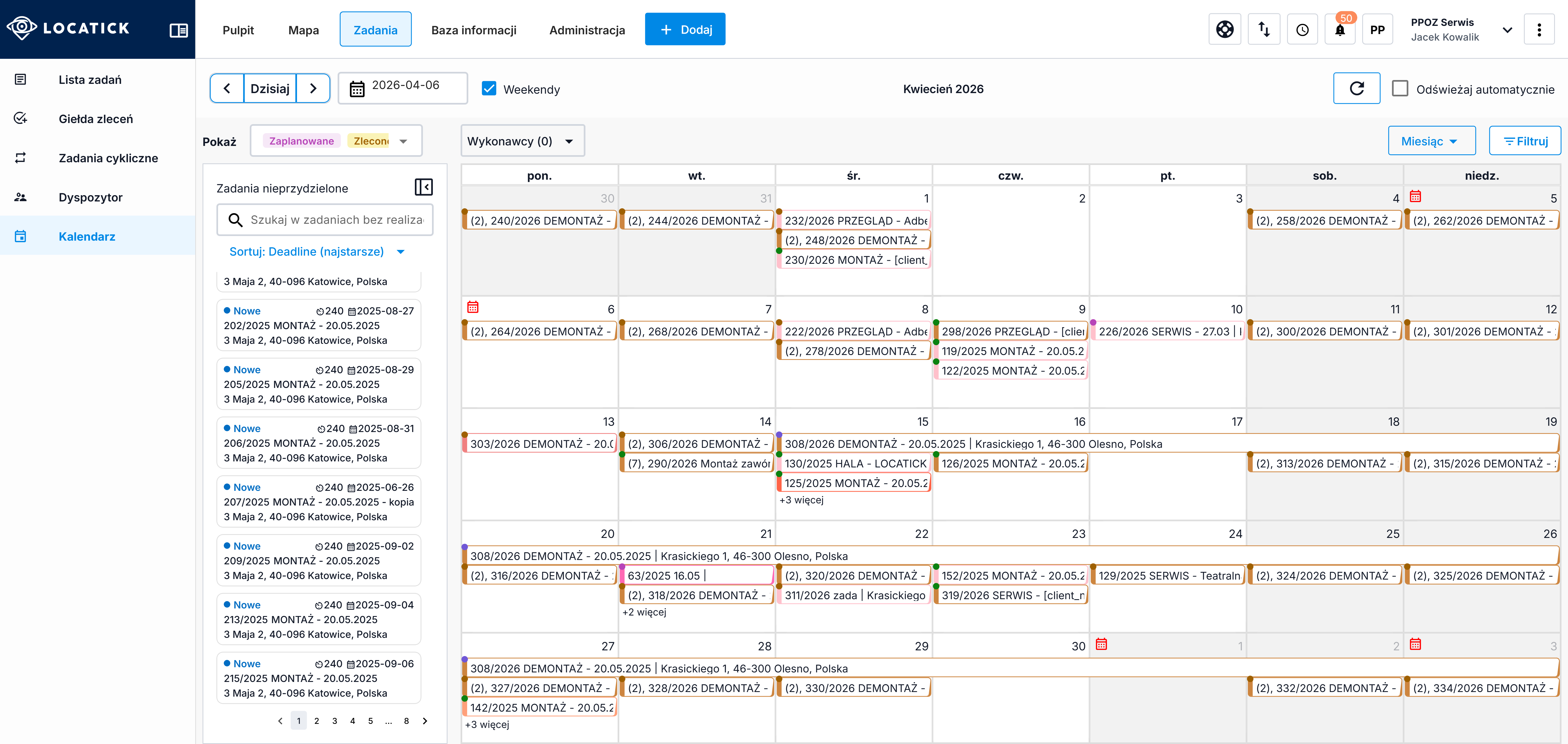Click red calendar icon on April 6
The image size is (1568, 744).
pyautogui.click(x=473, y=307)
